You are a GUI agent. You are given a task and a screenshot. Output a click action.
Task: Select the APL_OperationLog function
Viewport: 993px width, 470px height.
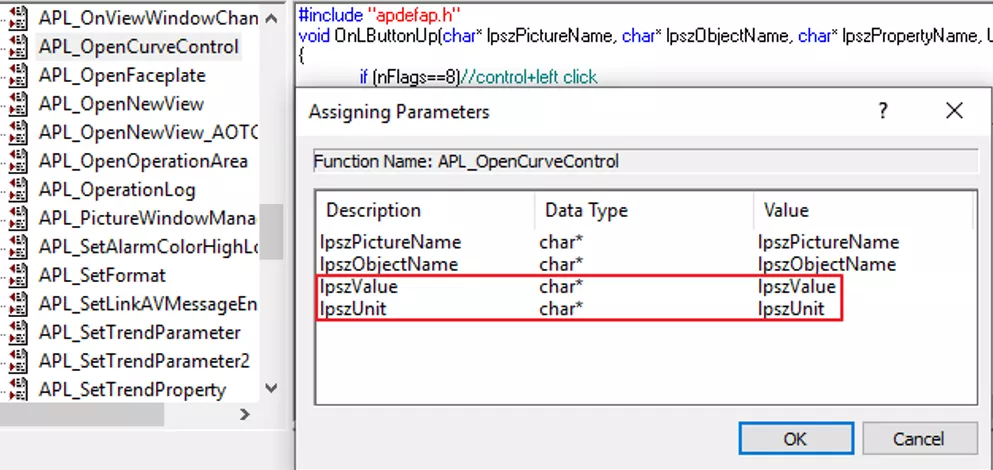(117, 190)
